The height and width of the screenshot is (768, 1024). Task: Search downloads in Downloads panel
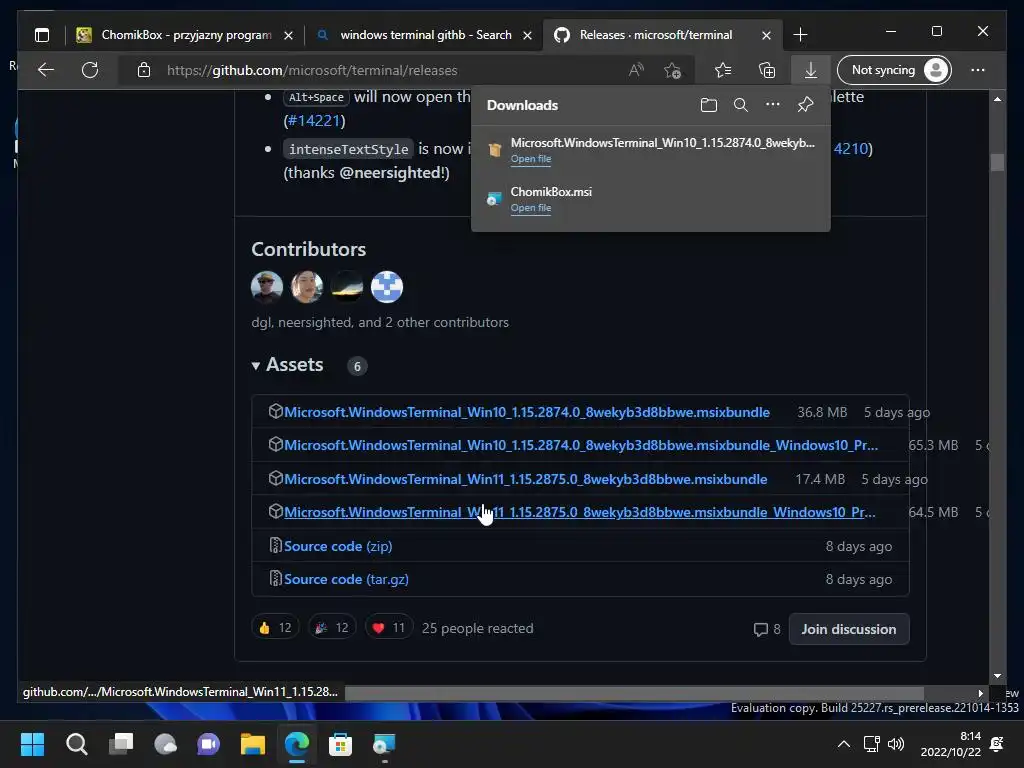741,104
